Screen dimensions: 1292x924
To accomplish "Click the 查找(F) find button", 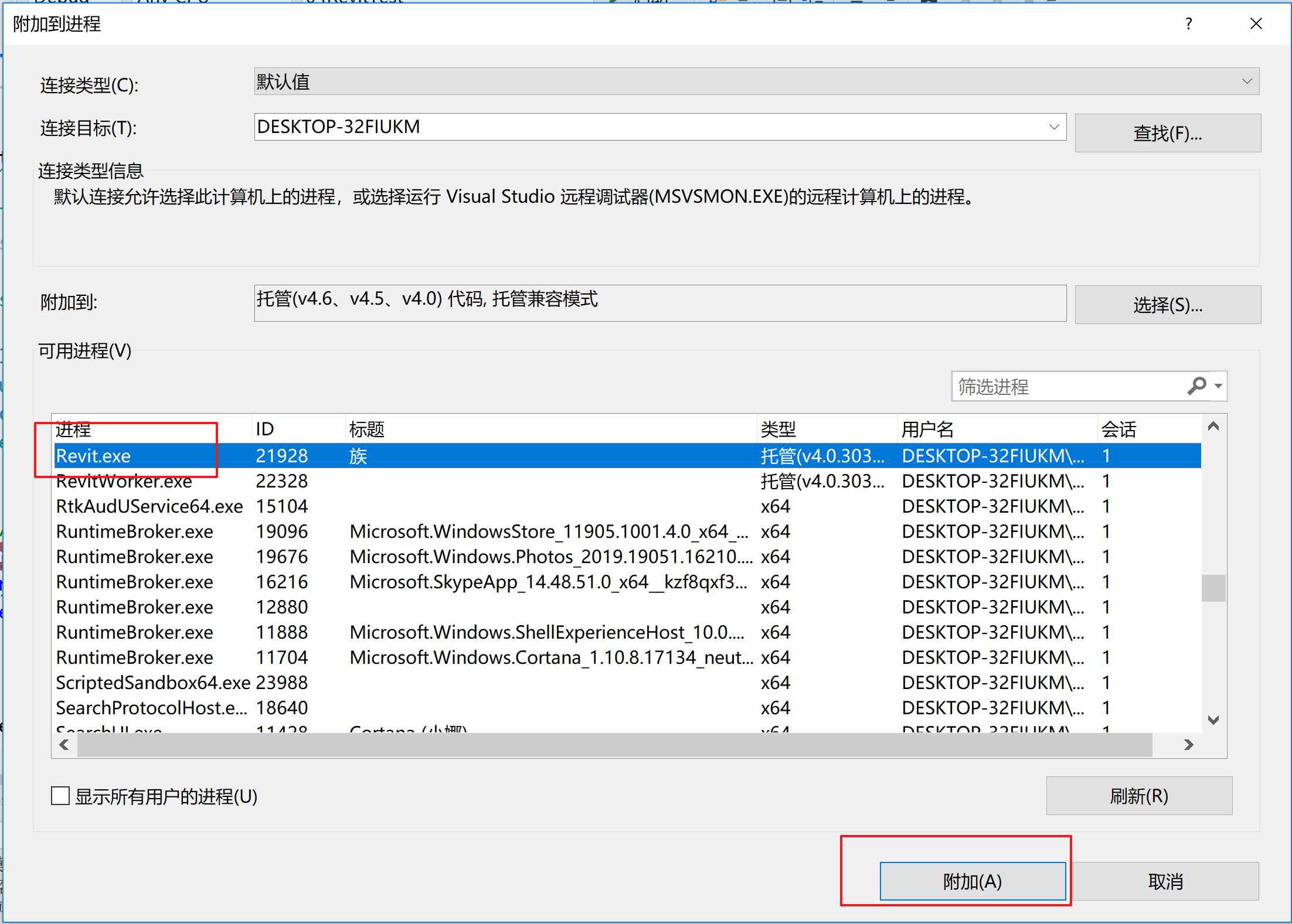I will [x=1167, y=133].
